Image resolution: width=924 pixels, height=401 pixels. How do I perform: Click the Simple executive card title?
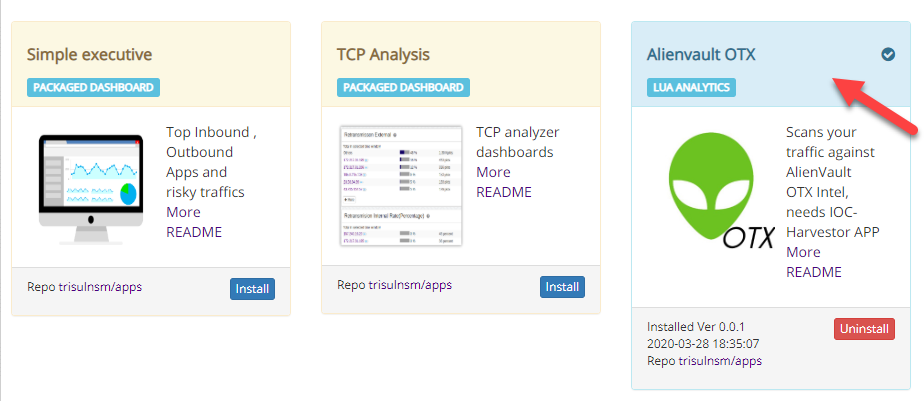coord(90,55)
